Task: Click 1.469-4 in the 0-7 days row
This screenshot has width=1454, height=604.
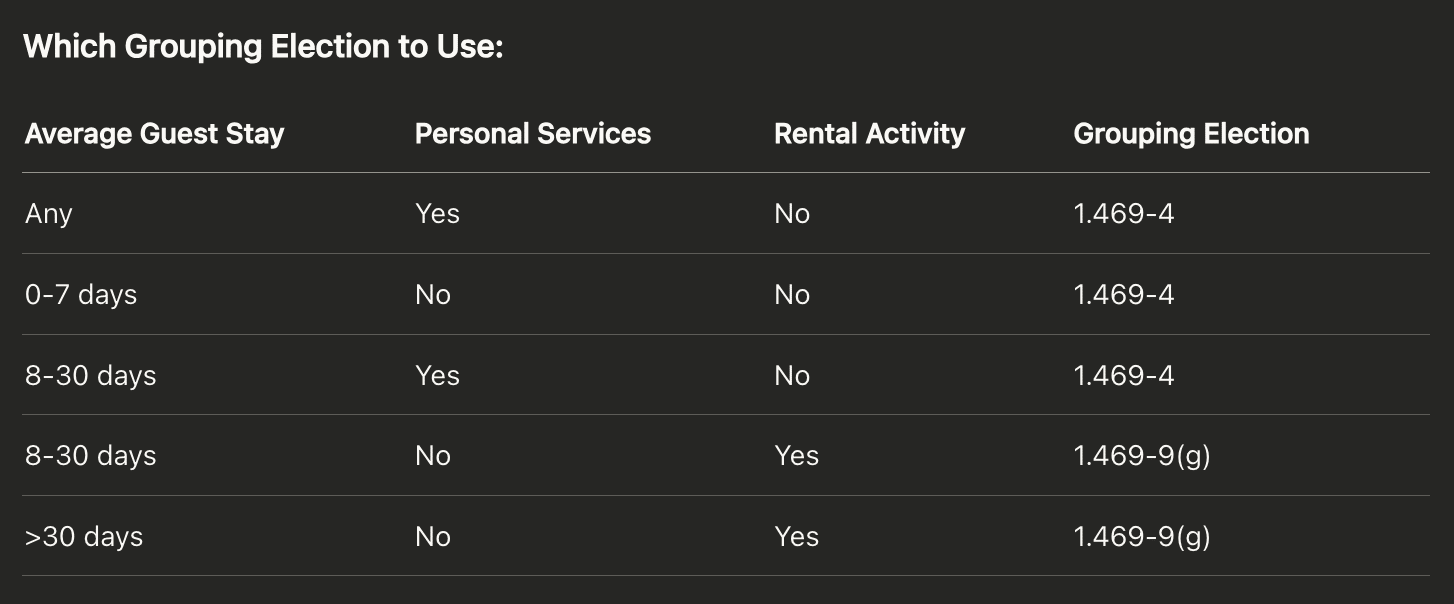Action: pos(1123,295)
